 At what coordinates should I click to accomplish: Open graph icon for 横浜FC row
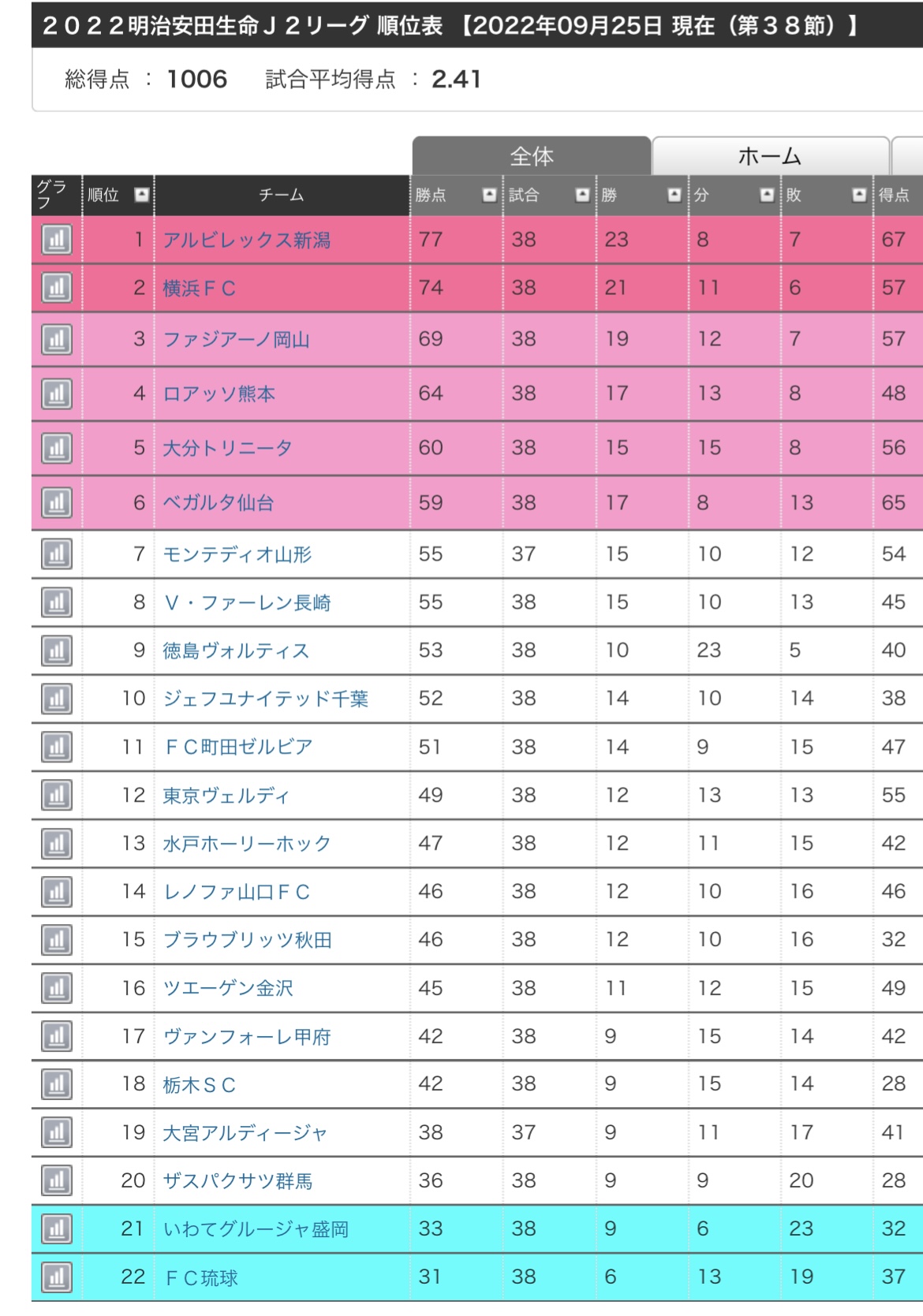click(x=57, y=288)
